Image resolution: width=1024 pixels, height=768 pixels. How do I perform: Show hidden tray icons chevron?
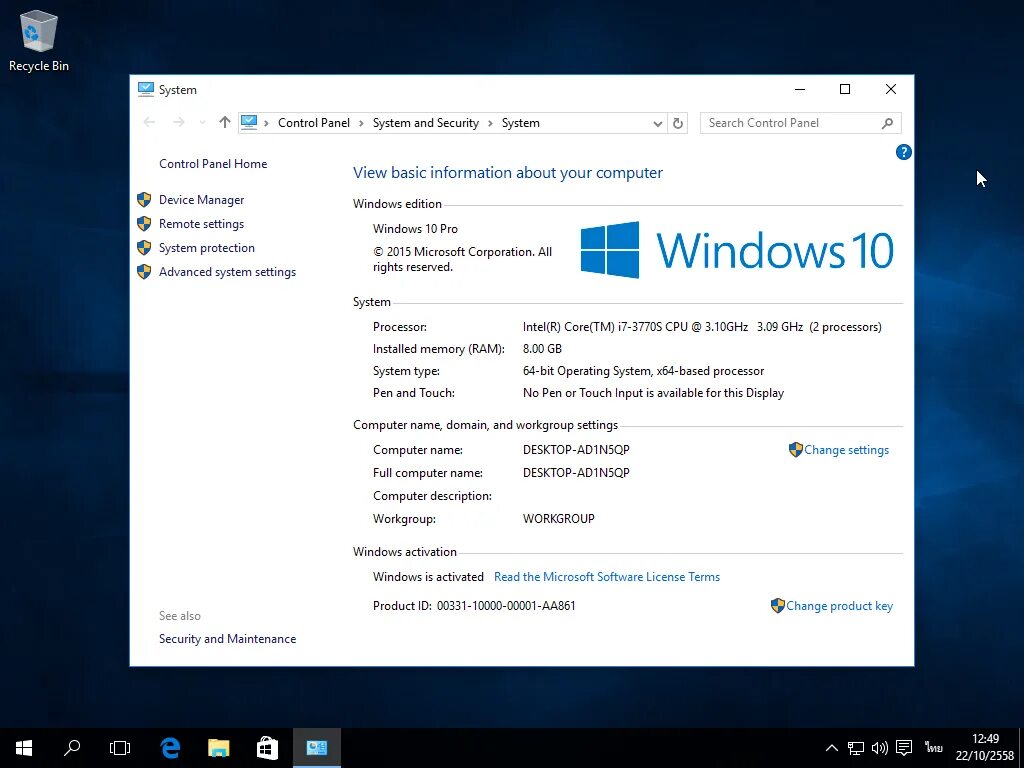[831, 748]
